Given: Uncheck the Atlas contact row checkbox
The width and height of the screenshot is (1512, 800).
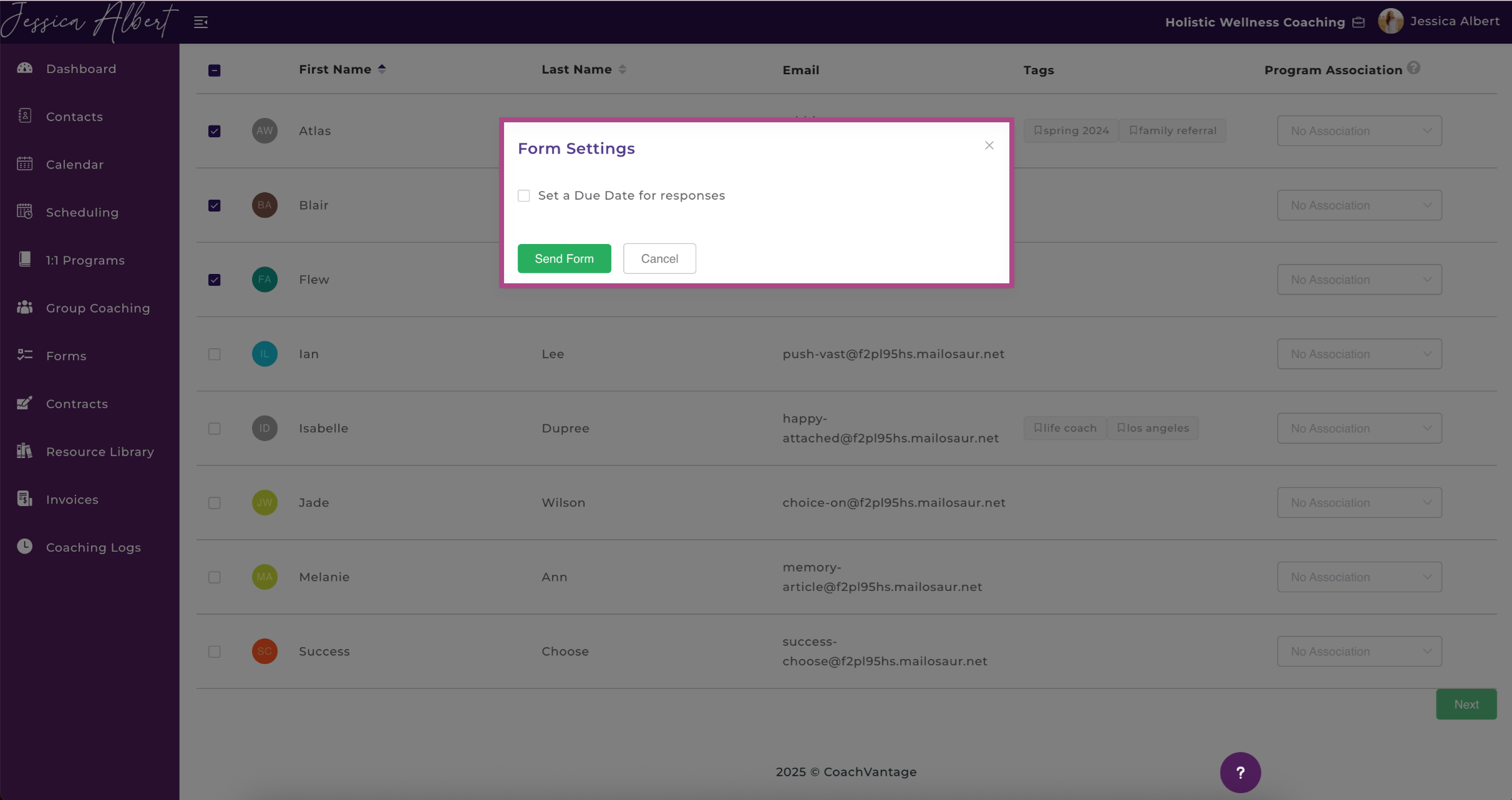Looking at the screenshot, I should [215, 131].
